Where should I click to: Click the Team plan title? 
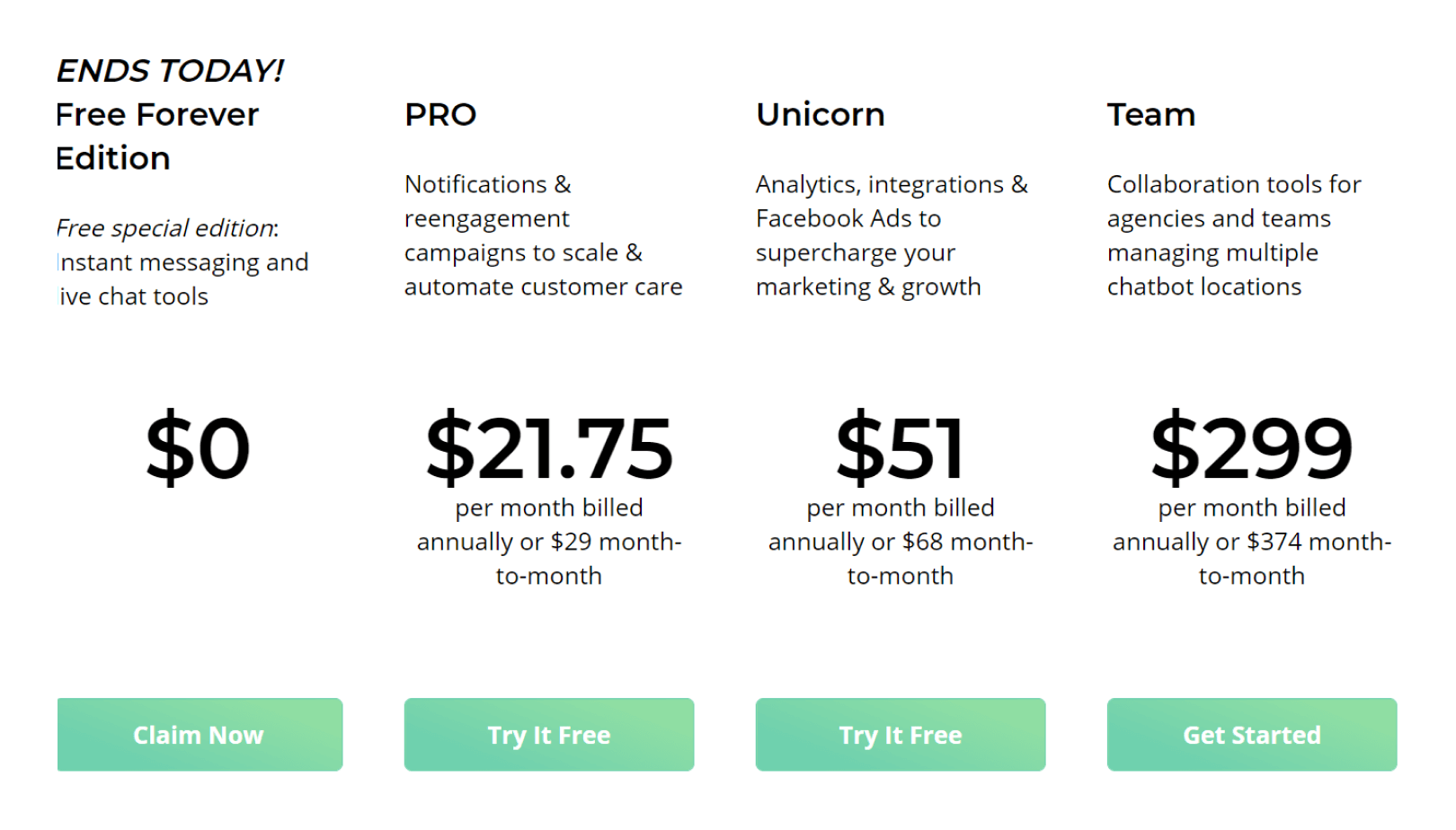click(1150, 115)
